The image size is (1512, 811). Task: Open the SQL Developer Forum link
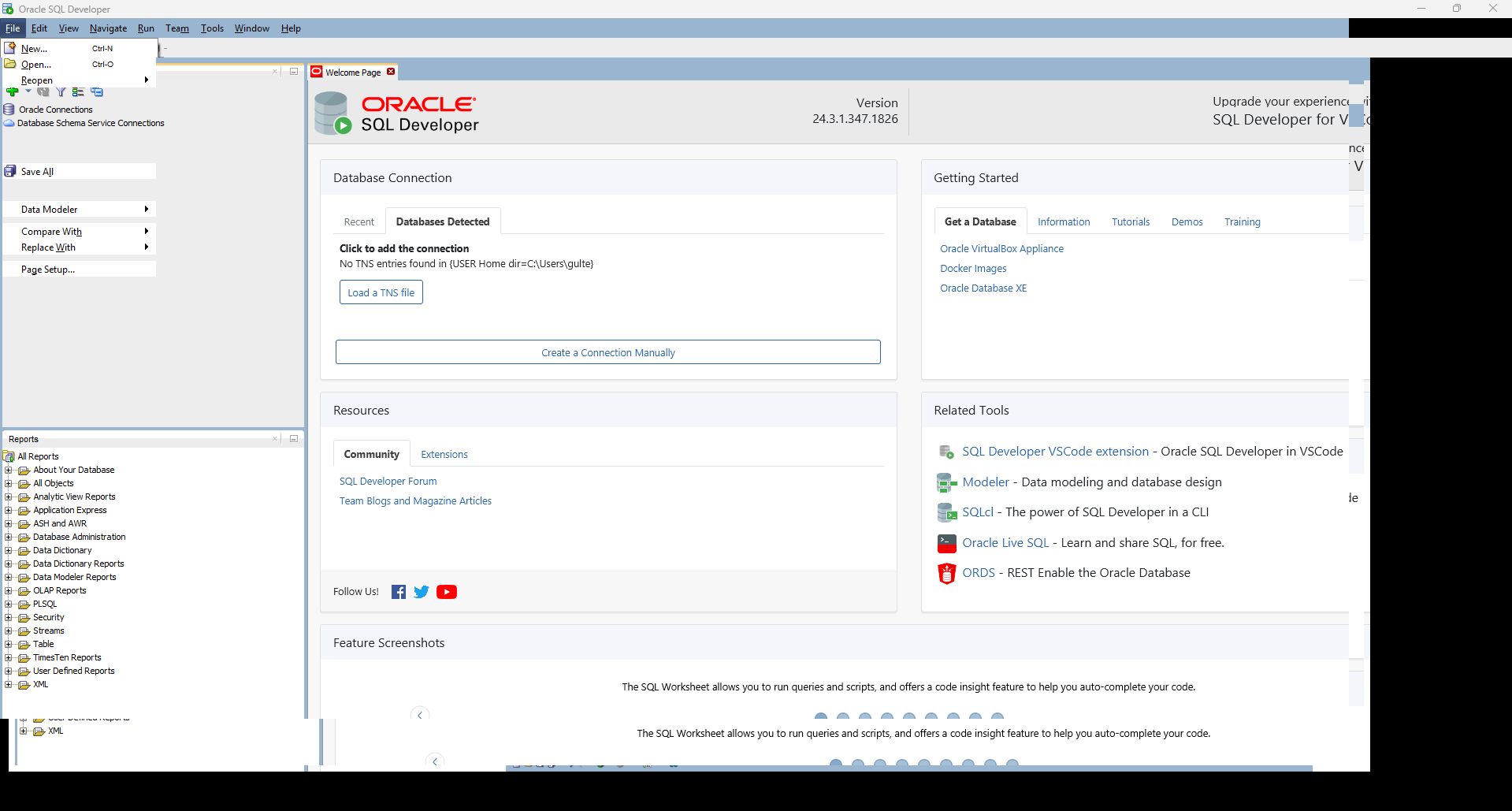(x=388, y=481)
